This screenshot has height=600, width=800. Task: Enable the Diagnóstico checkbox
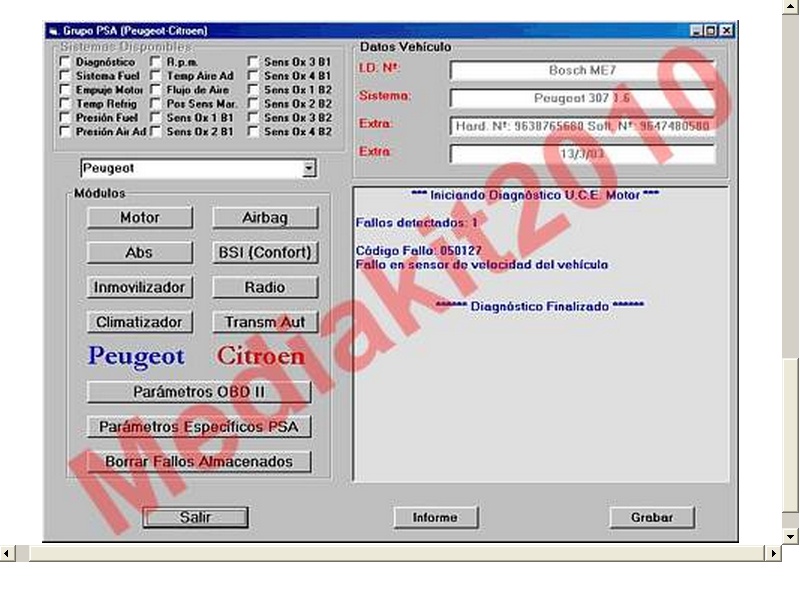point(65,62)
